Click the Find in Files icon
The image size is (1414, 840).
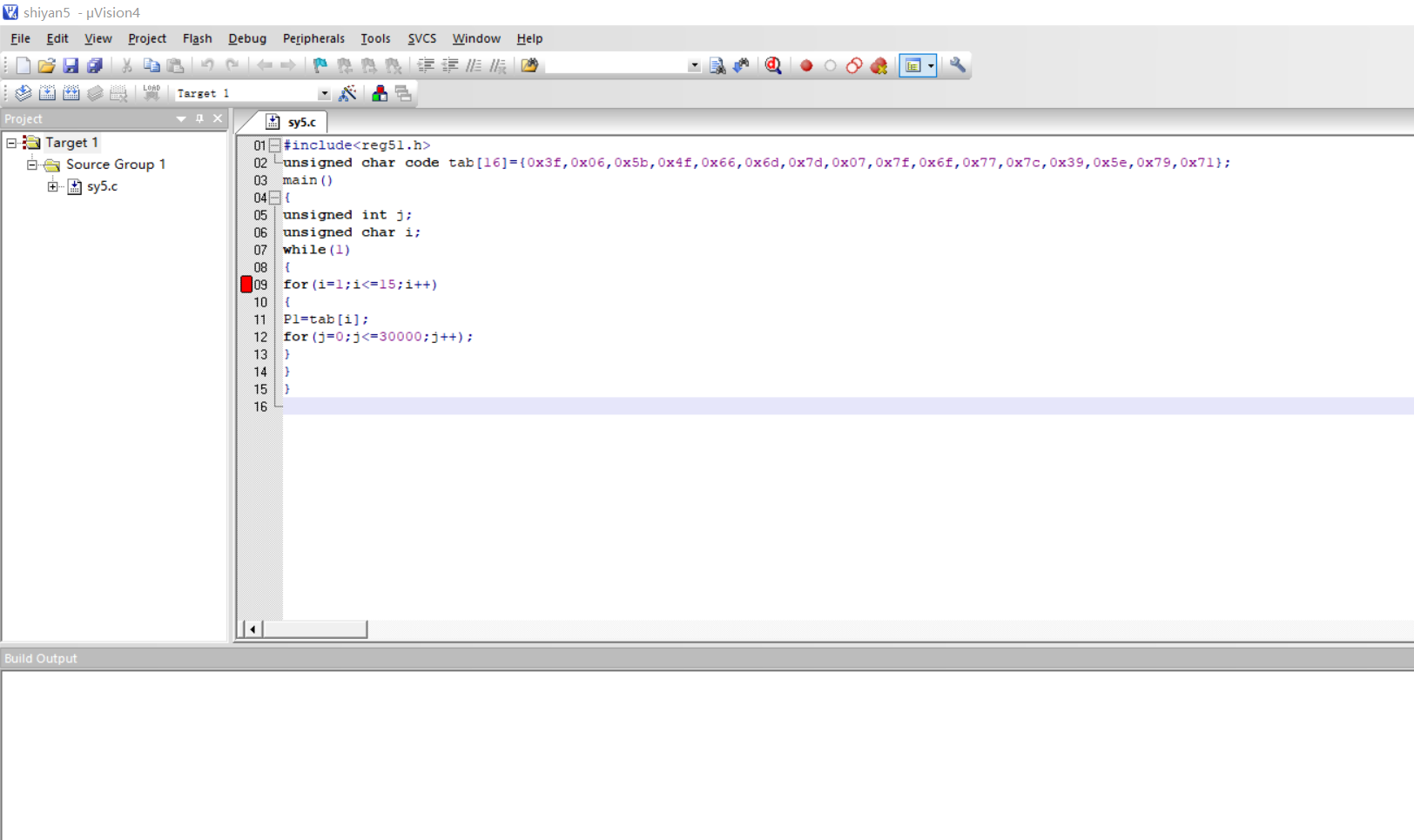529,65
